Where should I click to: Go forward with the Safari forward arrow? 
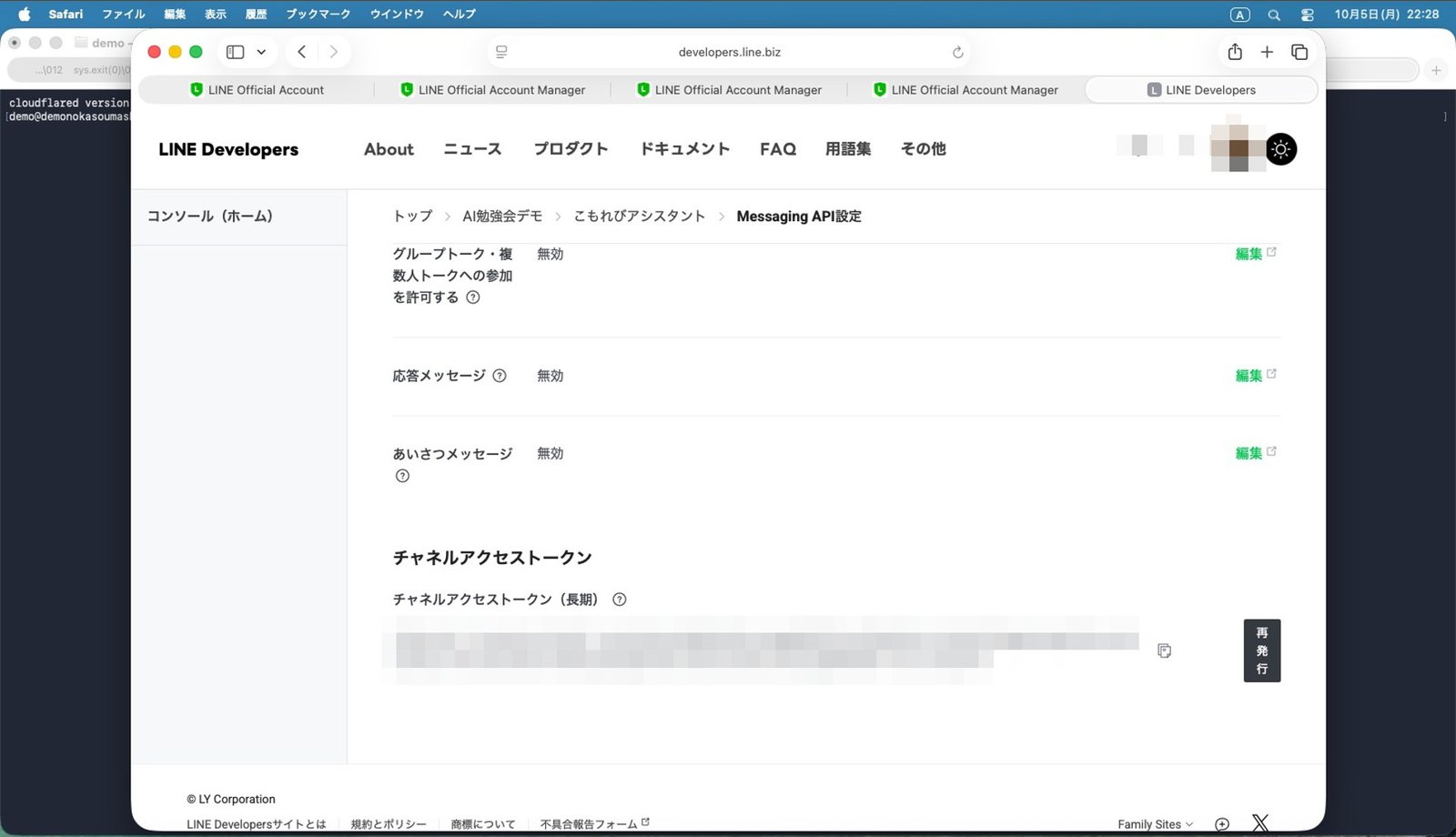333,52
